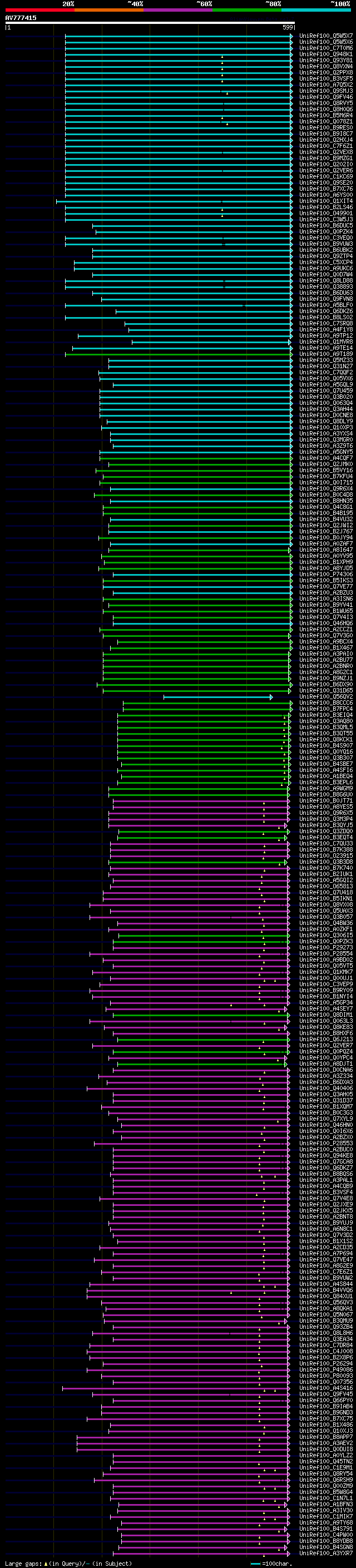Screen dimensions: 356x1568
Task: Select hit UniRef100_Q5W5X6
Action: point(326,42)
